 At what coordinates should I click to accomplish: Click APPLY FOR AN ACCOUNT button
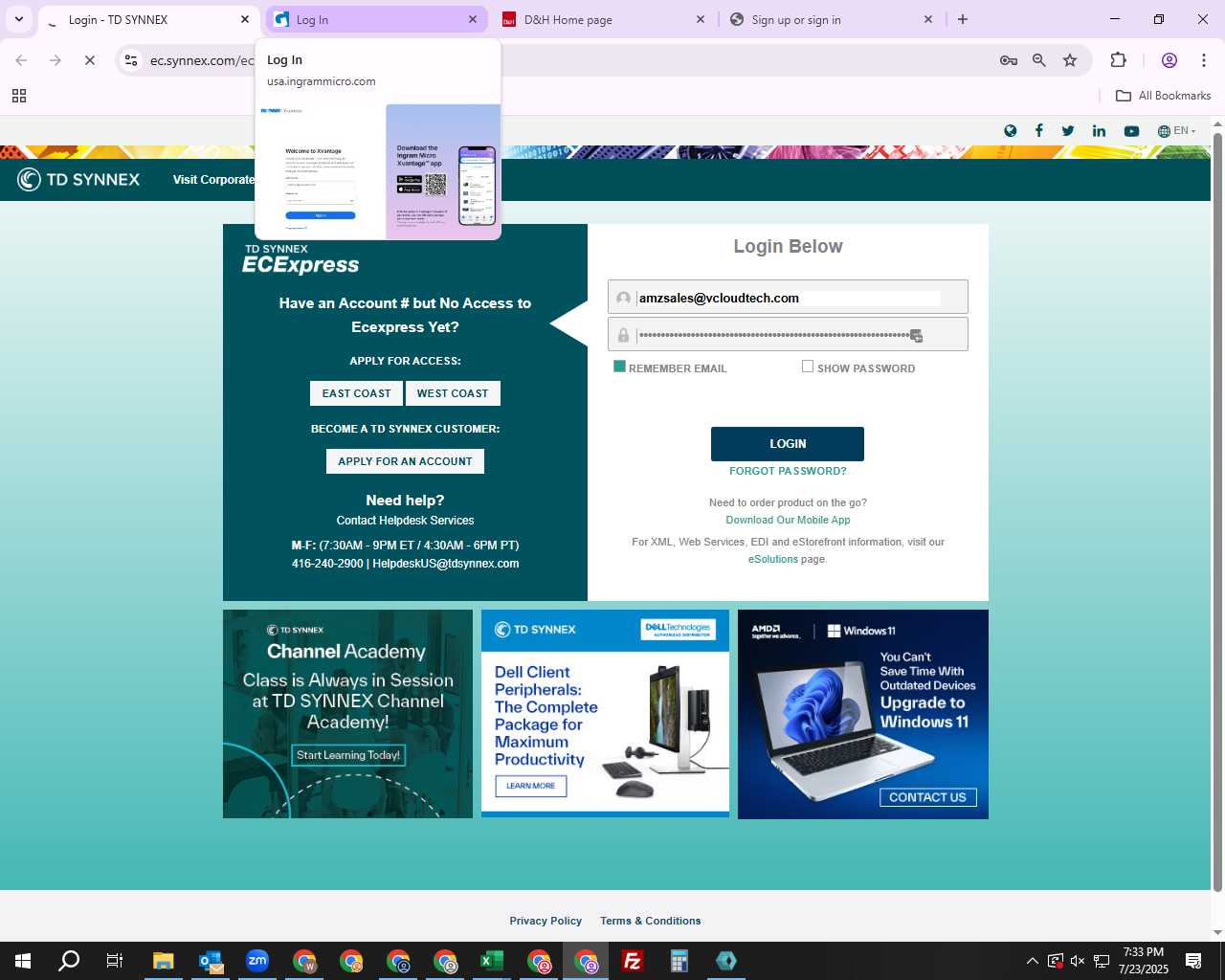pos(405,461)
